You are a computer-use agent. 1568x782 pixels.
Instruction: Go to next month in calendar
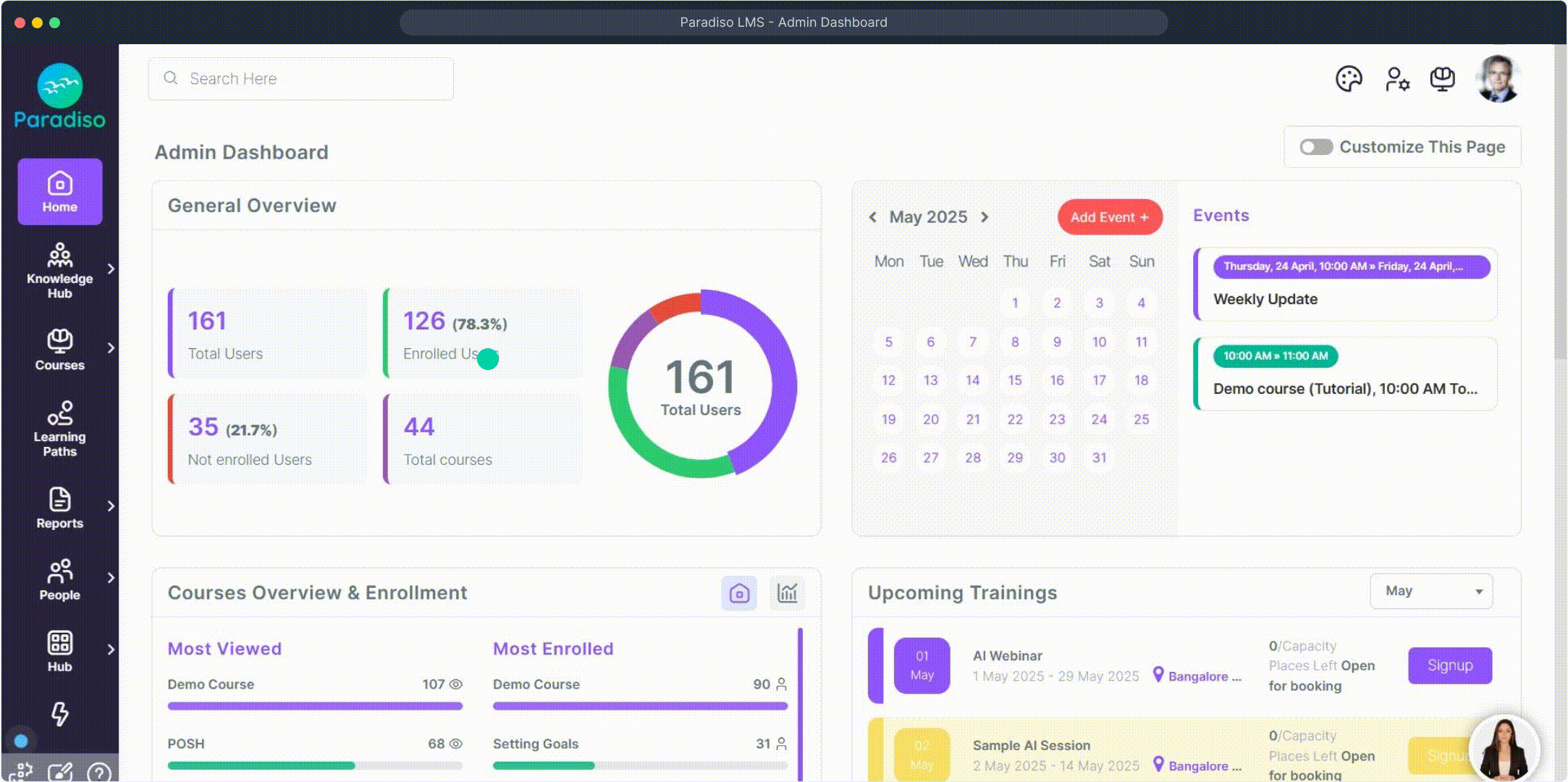985,217
